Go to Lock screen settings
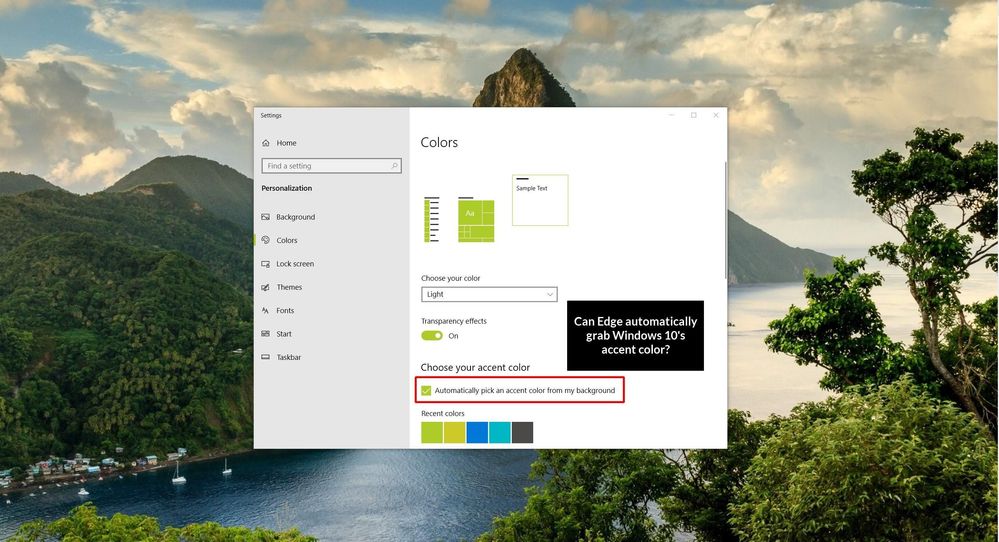 tap(295, 264)
